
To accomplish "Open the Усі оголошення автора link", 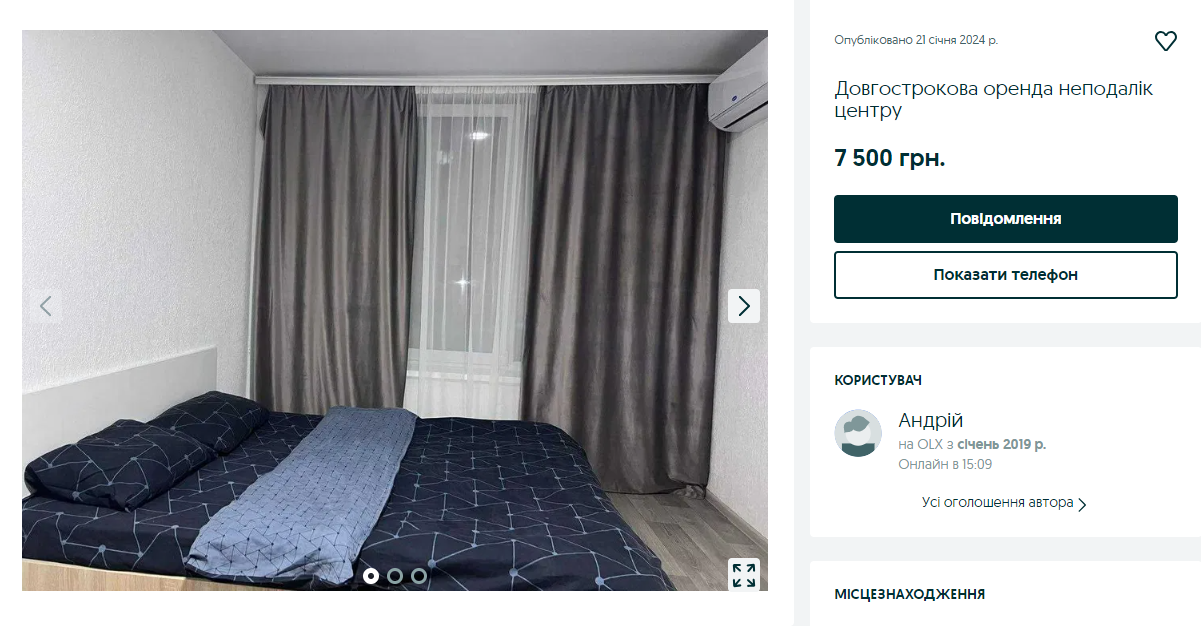I will pyautogui.click(x=998, y=502).
